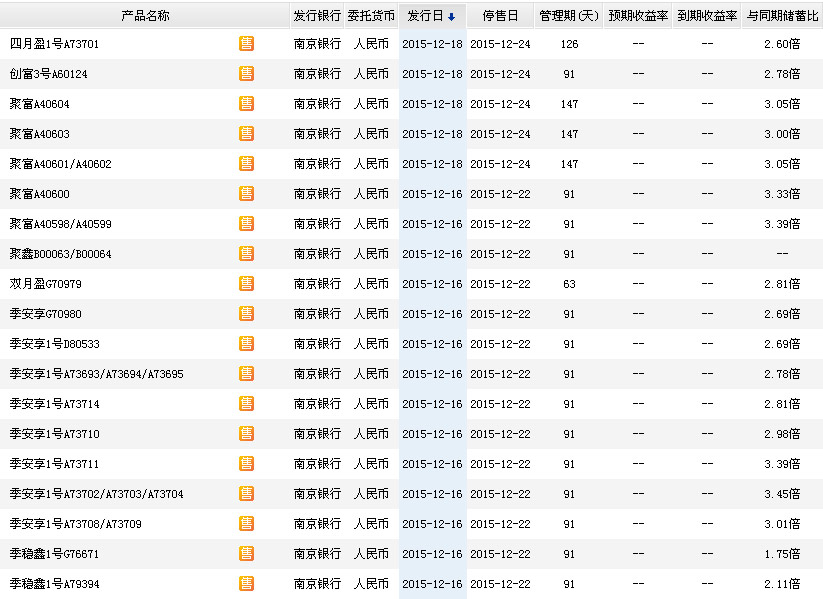Click the 3.45倍 savings ratio
This screenshot has width=823, height=599.
tap(782, 494)
